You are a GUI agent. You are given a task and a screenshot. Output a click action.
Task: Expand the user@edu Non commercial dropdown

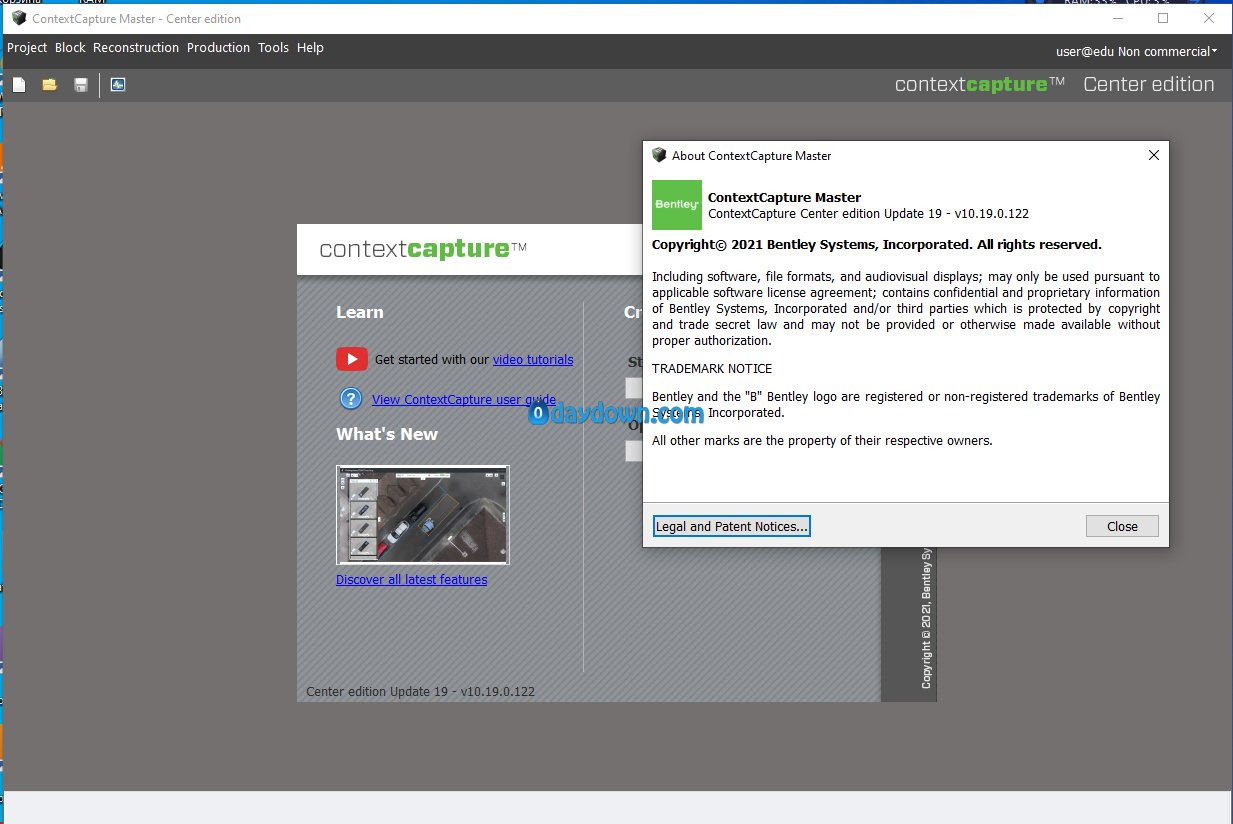[1137, 51]
